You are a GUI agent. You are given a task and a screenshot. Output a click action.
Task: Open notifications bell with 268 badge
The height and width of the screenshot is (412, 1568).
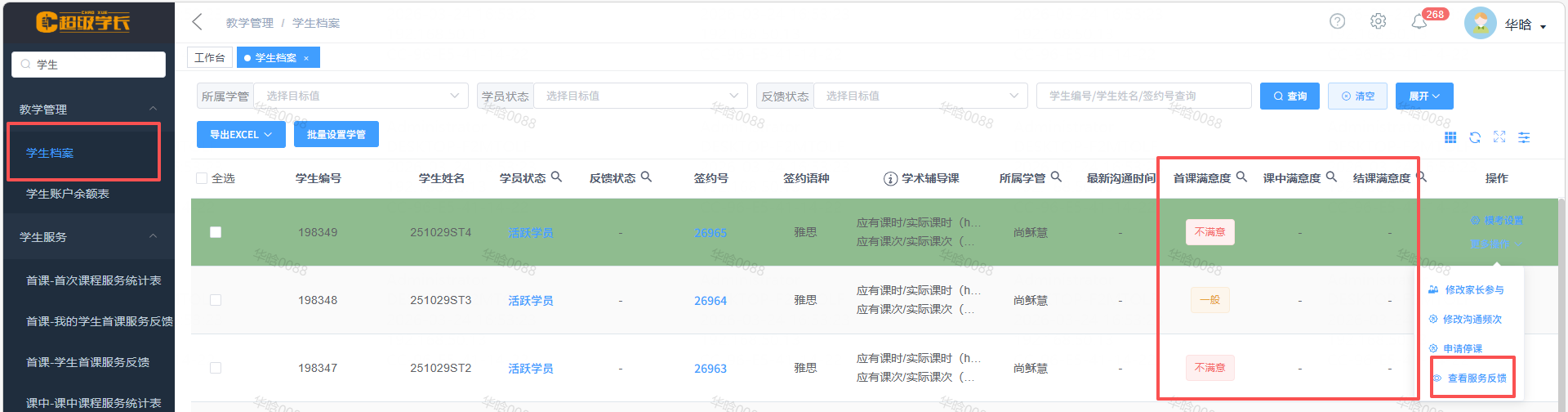click(x=1419, y=22)
